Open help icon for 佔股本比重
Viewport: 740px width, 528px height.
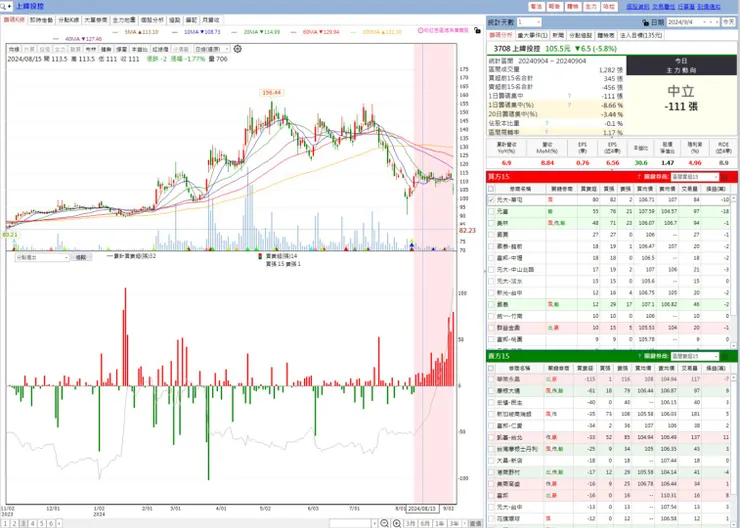[547, 123]
